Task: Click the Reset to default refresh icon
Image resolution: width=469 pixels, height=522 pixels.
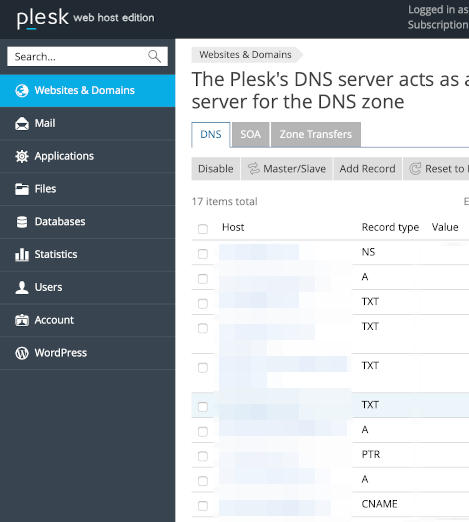Action: [x=415, y=169]
